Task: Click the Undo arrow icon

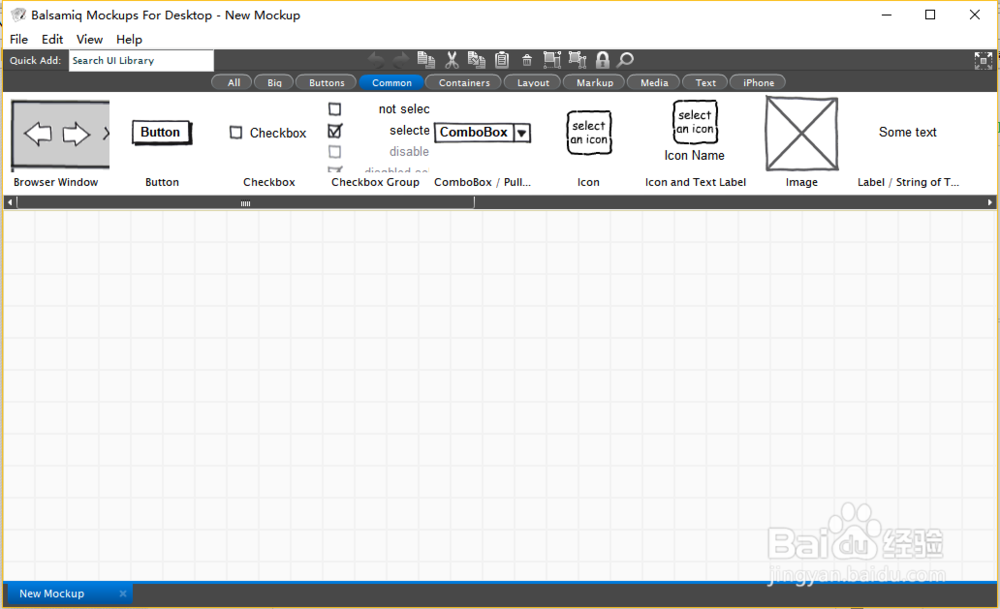Action: coord(376,61)
